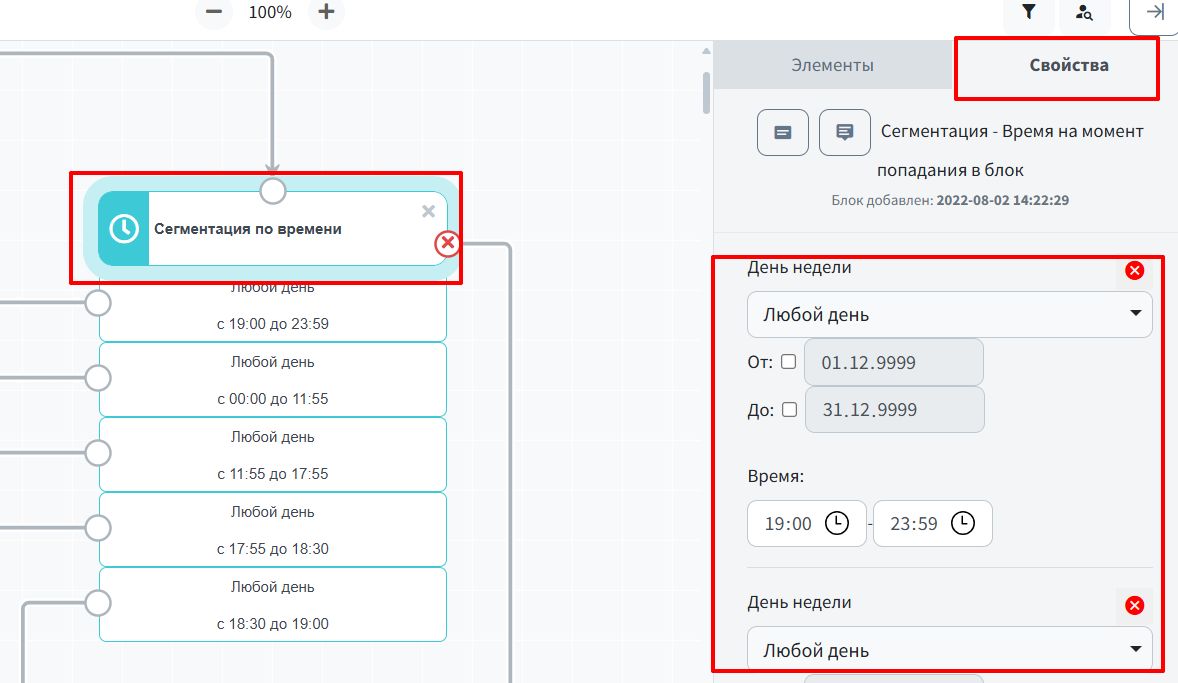This screenshot has height=683, width=1178.
Task: Click the 01.12.9999 date field
Action: pyautogui.click(x=893, y=362)
